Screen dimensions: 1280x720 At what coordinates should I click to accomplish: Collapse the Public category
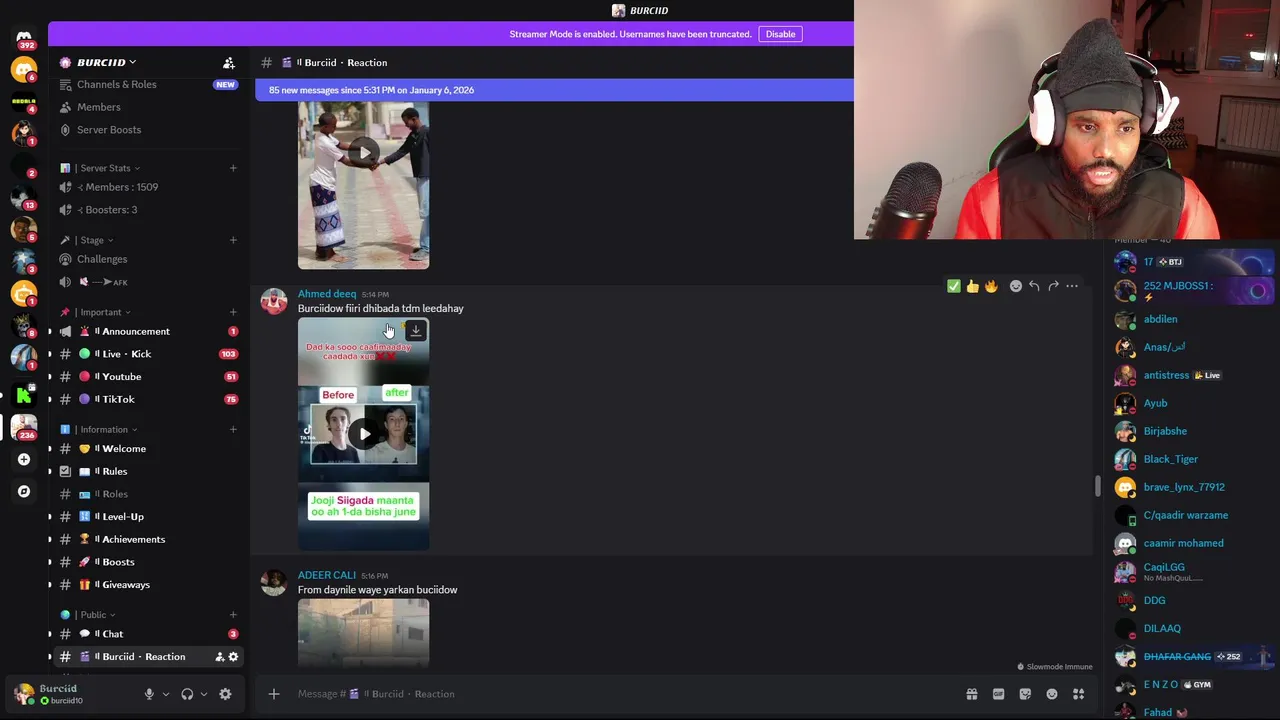pos(88,615)
